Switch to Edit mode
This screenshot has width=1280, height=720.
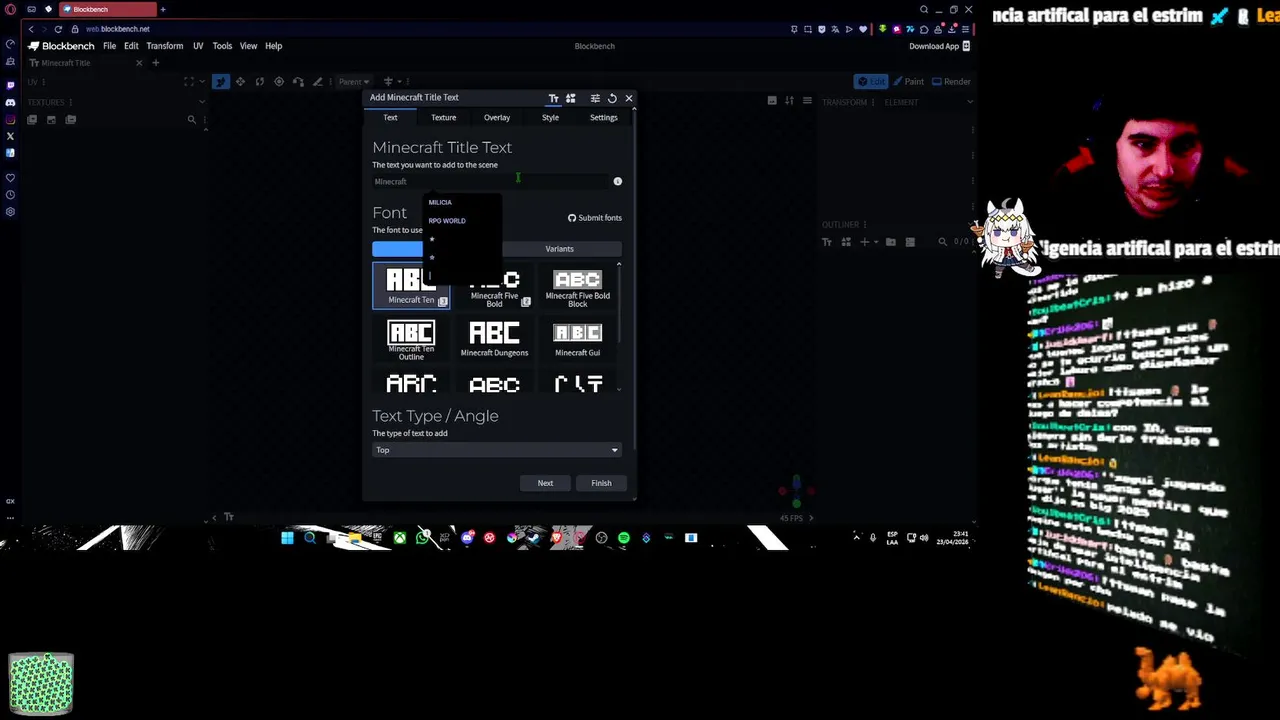871,82
